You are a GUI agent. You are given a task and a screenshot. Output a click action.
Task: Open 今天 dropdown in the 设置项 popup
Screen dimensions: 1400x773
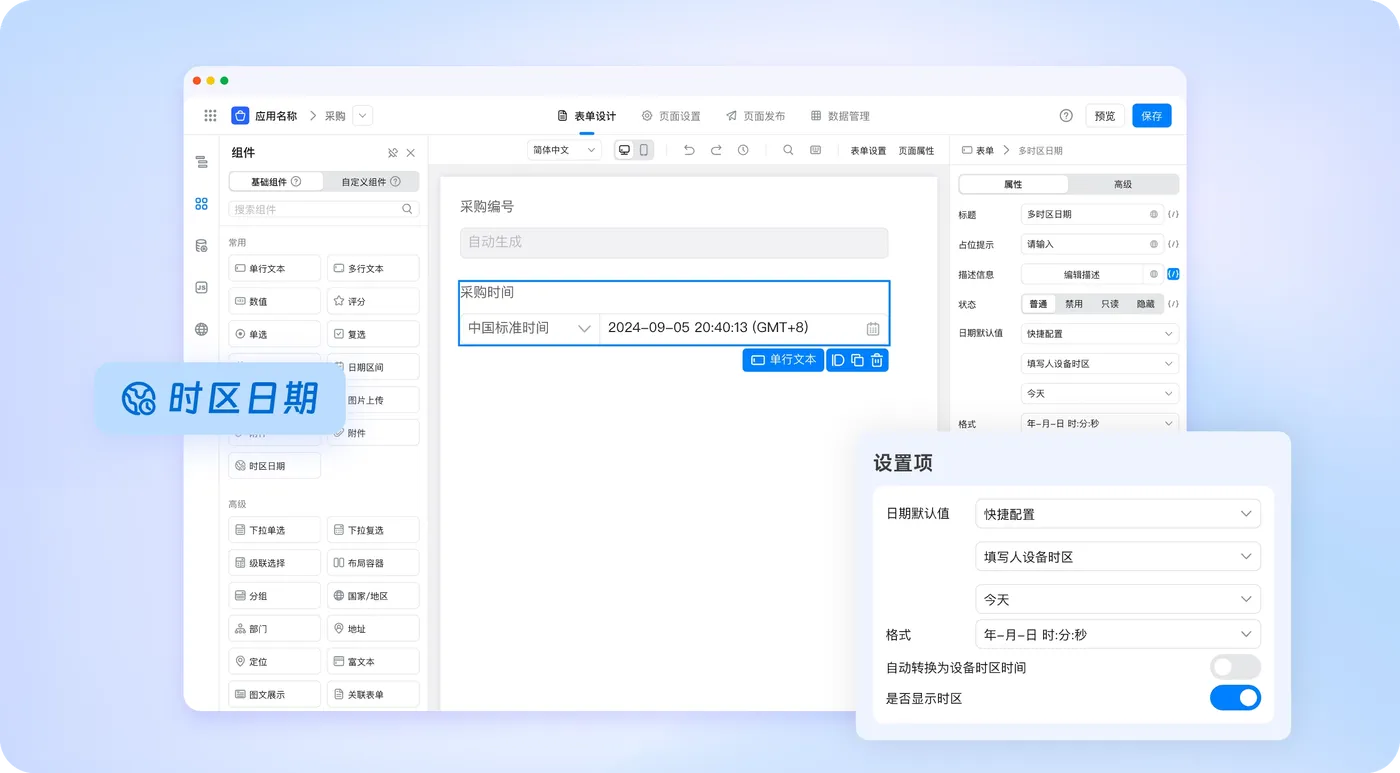[x=1118, y=599]
